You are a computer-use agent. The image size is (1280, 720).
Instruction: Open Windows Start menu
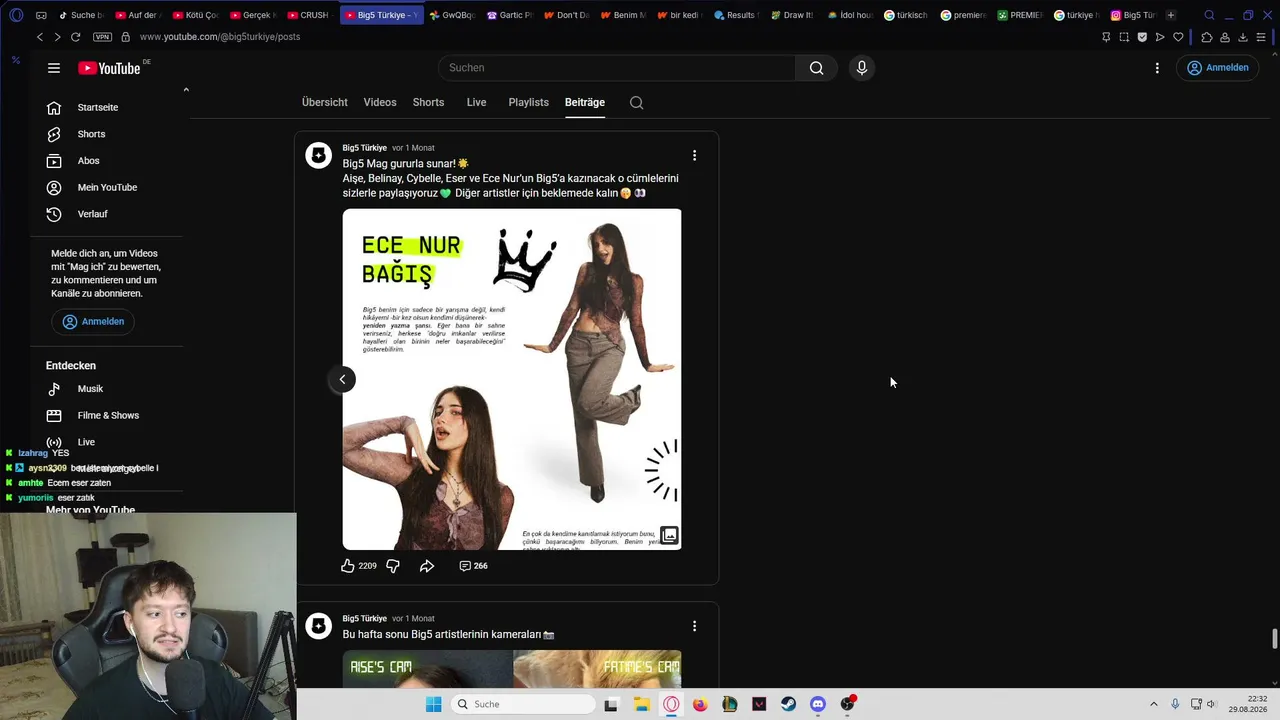tap(433, 704)
